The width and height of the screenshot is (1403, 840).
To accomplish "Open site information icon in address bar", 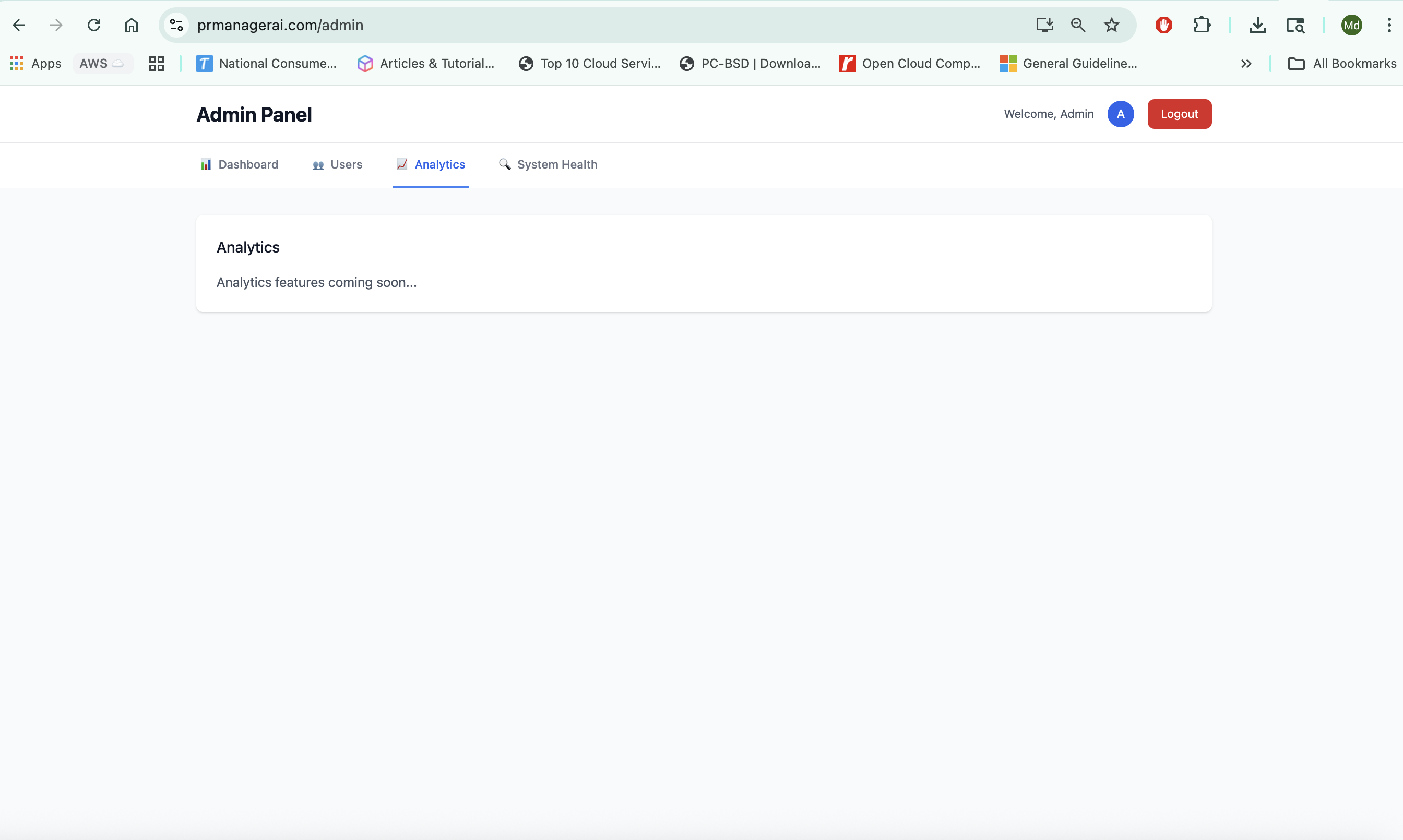I will tap(176, 25).
